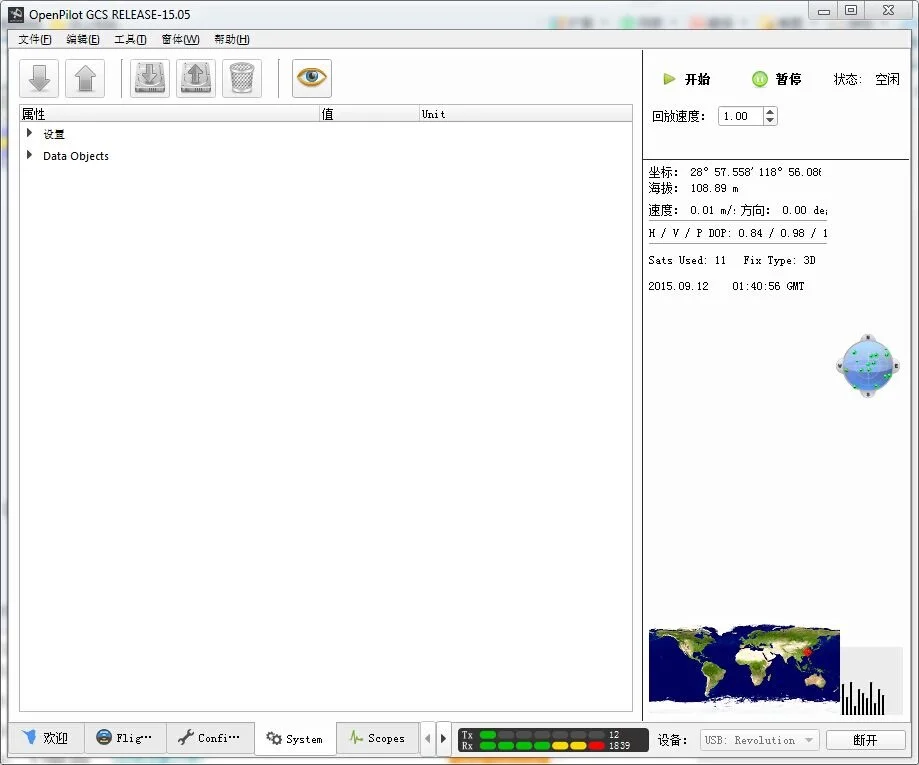The height and width of the screenshot is (765, 919).
Task: Minimize the OpenPilot GCS window
Action: point(824,11)
